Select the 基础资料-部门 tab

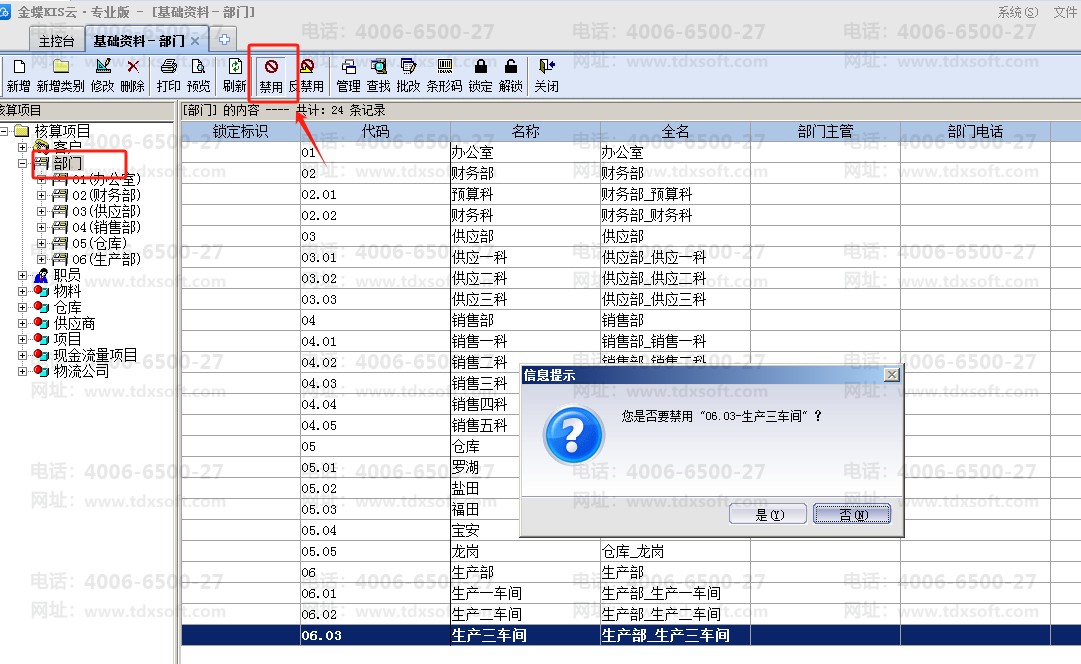(x=139, y=41)
